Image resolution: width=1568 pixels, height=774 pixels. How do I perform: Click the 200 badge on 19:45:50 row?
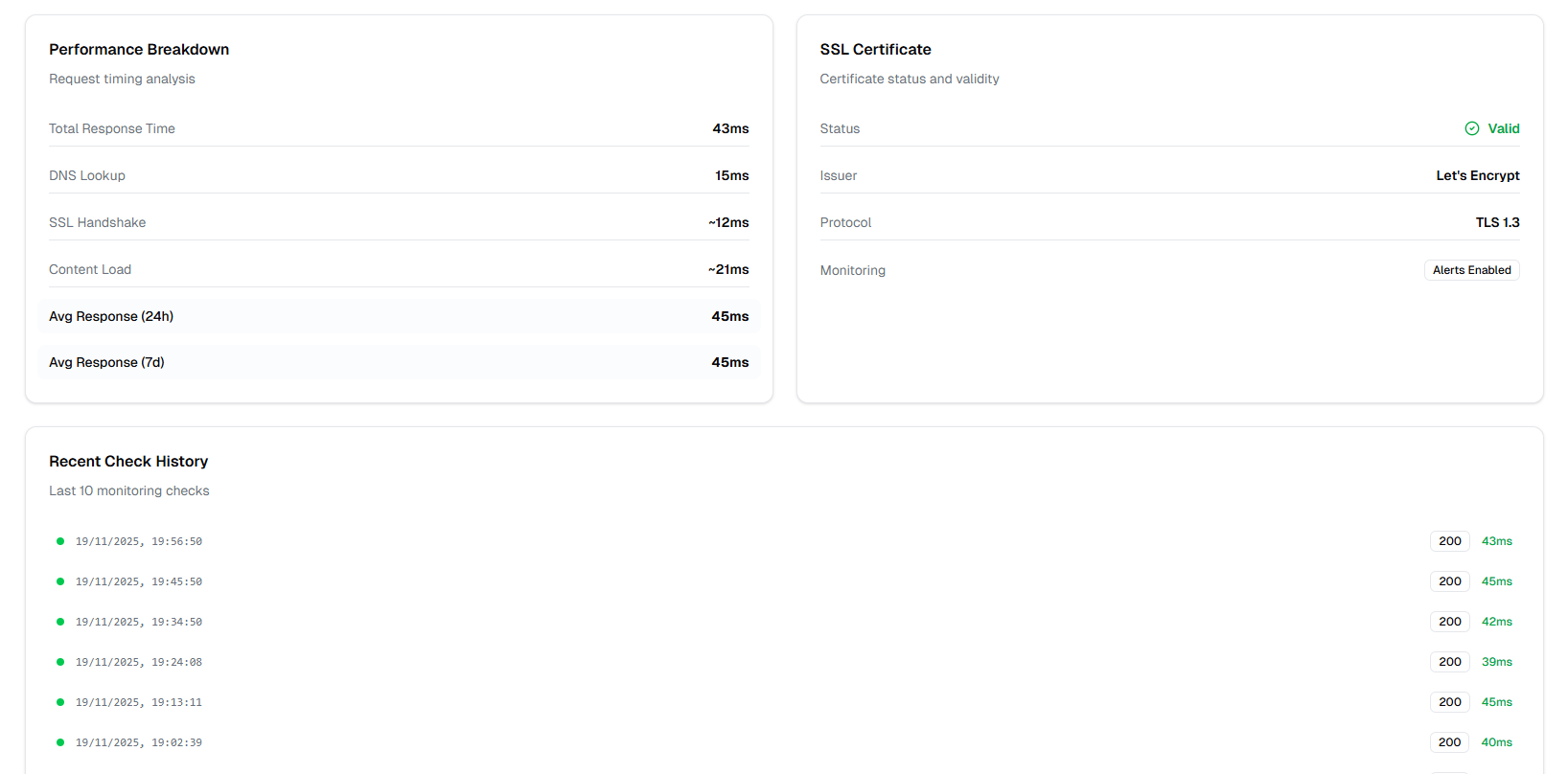click(1450, 581)
